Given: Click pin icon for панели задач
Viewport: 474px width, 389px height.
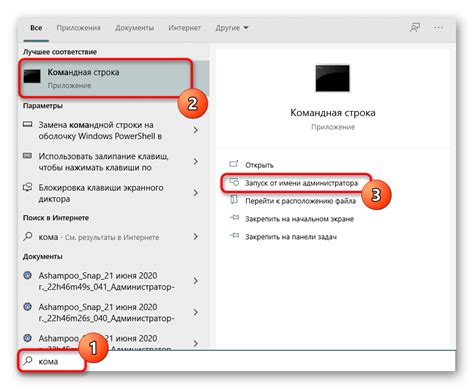Looking at the screenshot, I should pyautogui.click(x=234, y=236).
